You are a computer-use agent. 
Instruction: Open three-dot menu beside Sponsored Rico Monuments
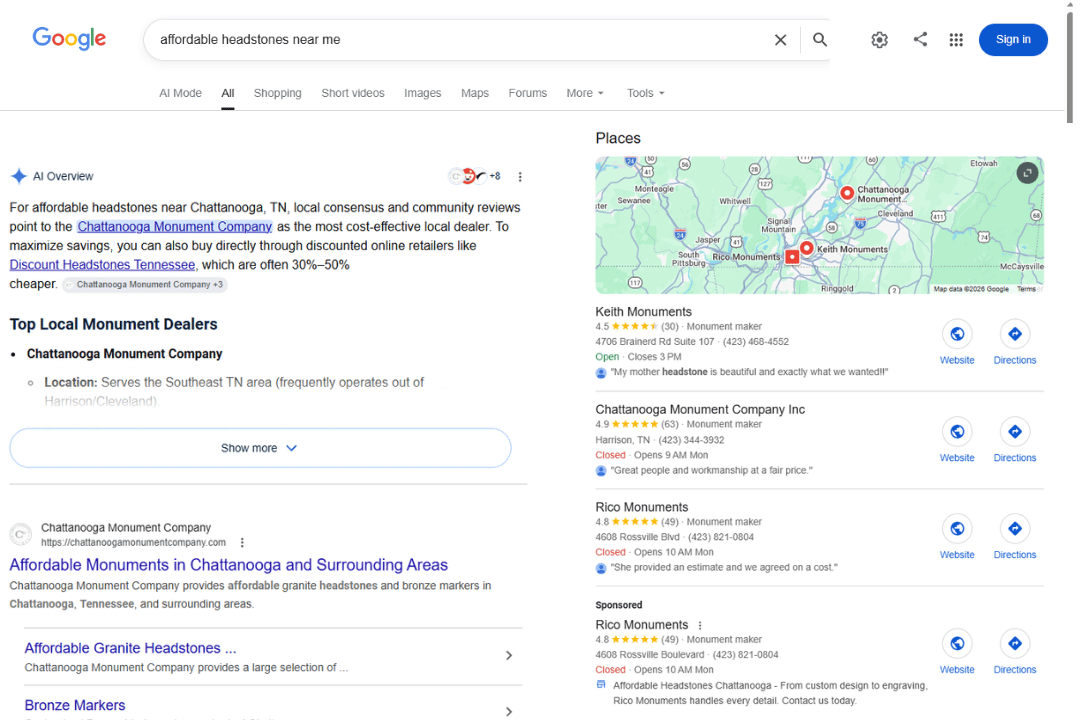[x=700, y=626]
